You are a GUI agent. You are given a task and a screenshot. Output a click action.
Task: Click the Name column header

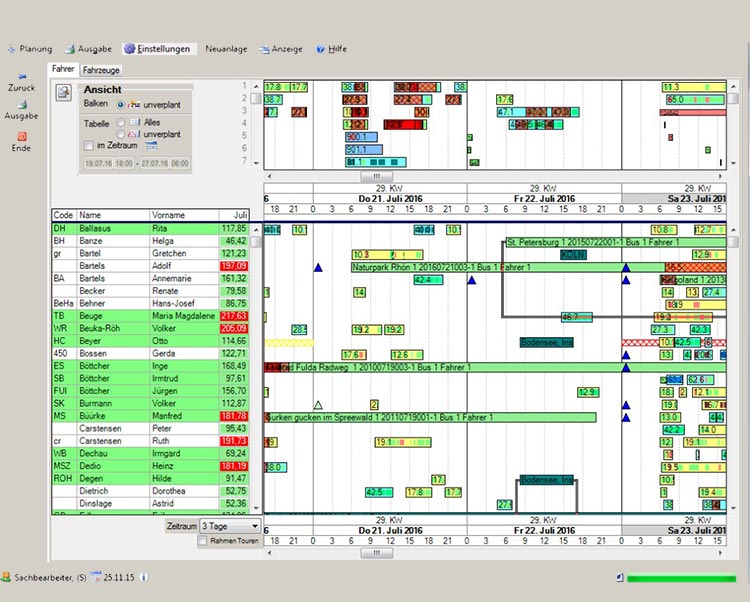coord(113,215)
